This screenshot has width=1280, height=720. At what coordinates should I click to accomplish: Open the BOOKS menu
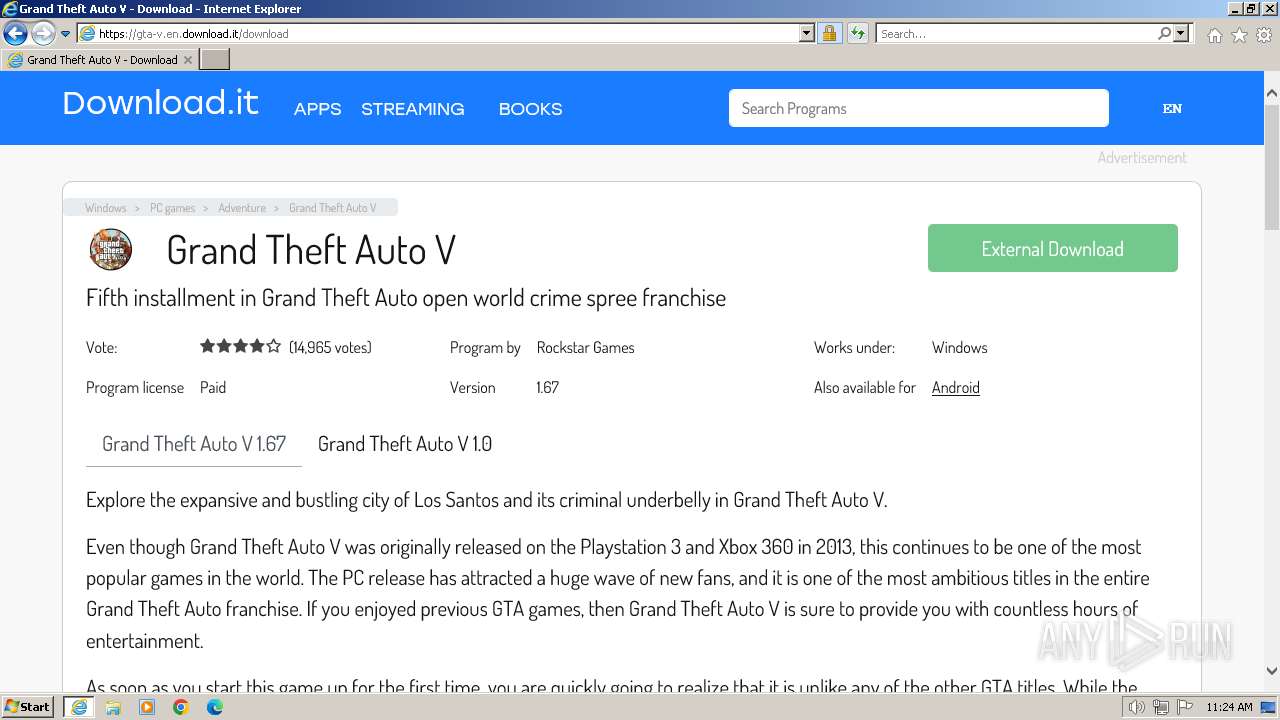(530, 109)
